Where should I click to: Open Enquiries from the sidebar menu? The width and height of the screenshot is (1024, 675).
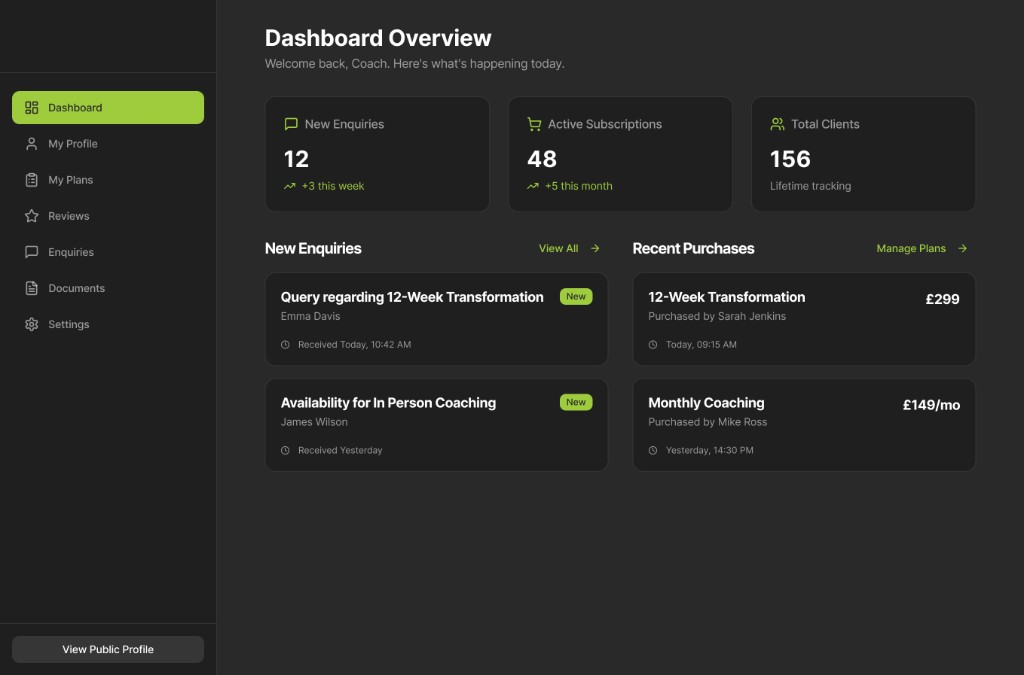108,252
